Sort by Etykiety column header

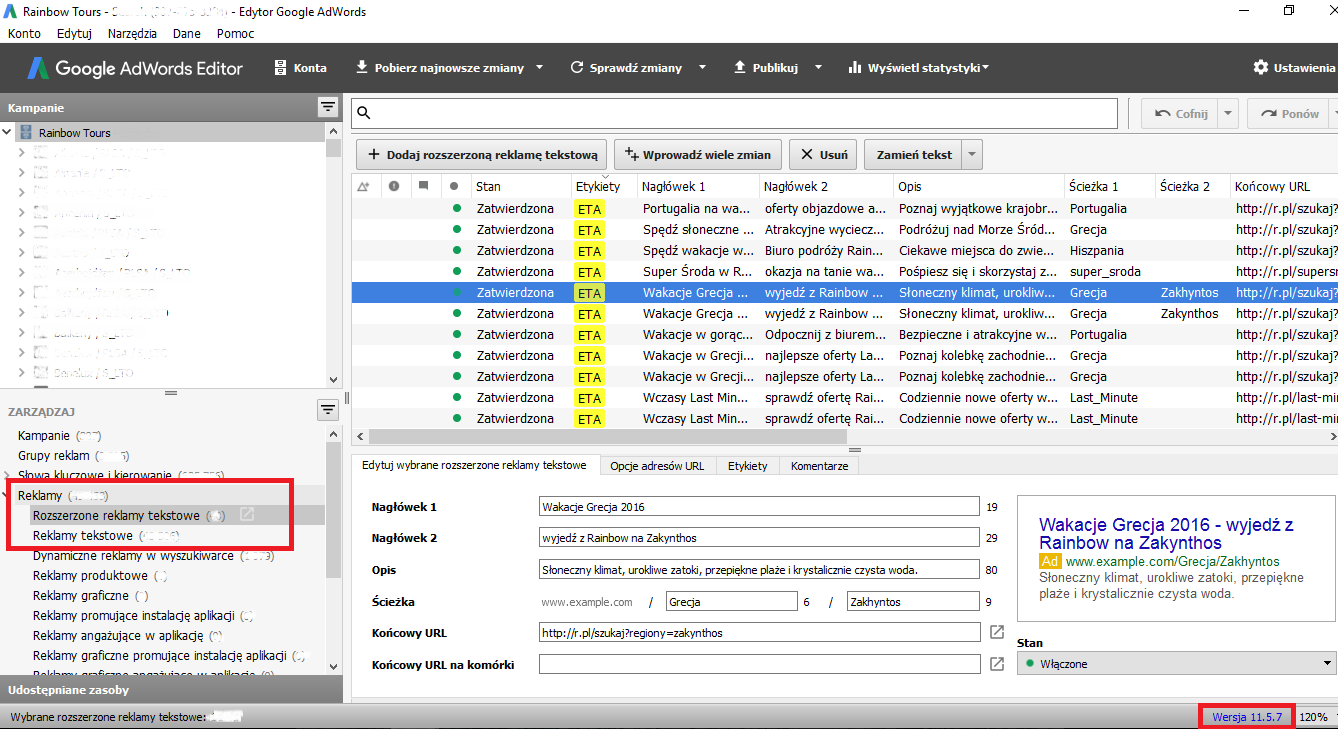604,186
